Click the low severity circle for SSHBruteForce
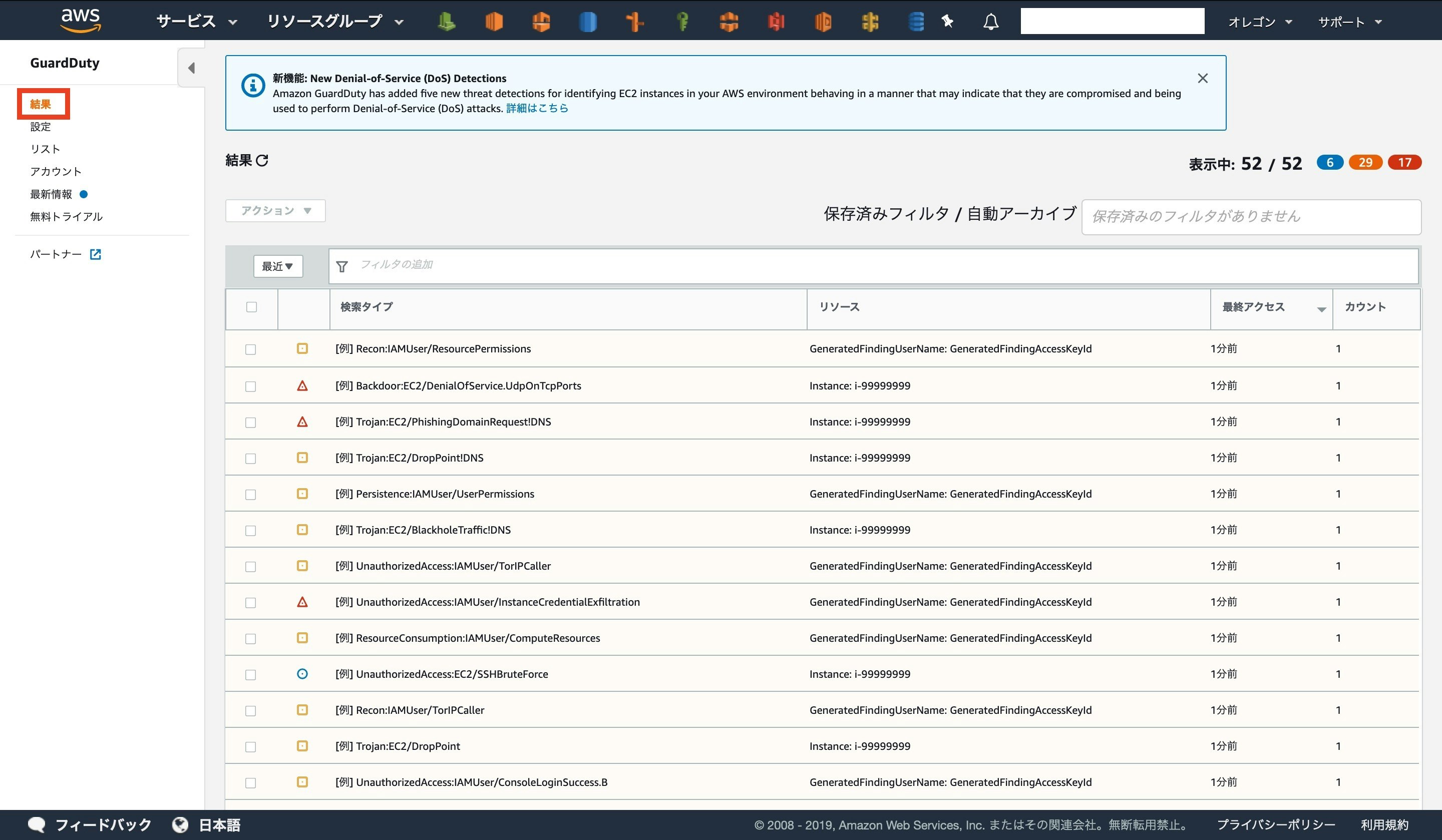The width and height of the screenshot is (1442, 840). [302, 674]
